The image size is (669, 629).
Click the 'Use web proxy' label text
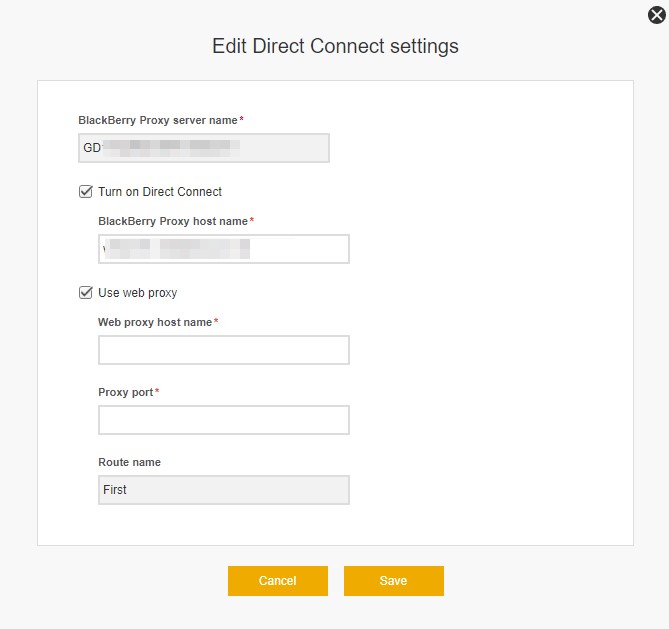pyautogui.click(x=137, y=293)
